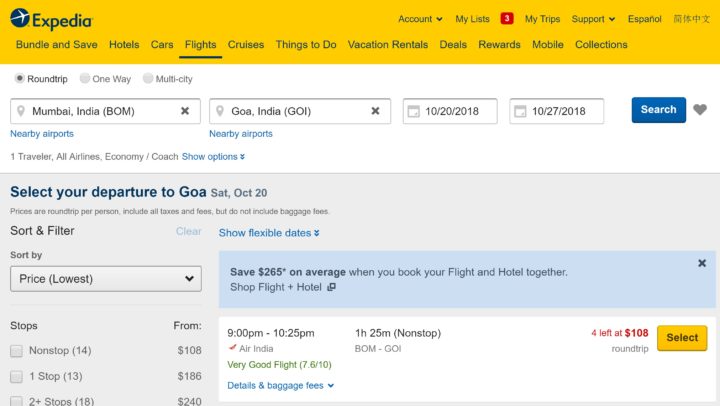Expand Details & baggage fees
The image size is (720, 406).
click(x=280, y=385)
